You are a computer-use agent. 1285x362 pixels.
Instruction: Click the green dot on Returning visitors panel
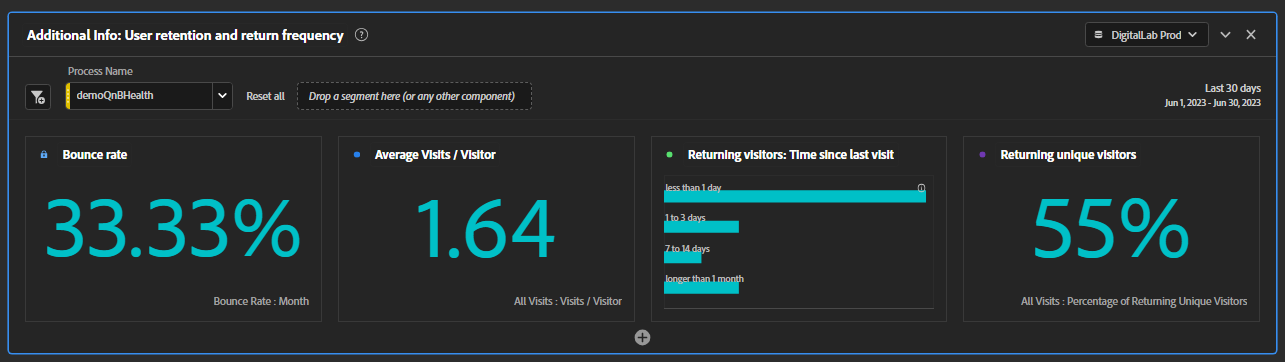(x=670, y=155)
